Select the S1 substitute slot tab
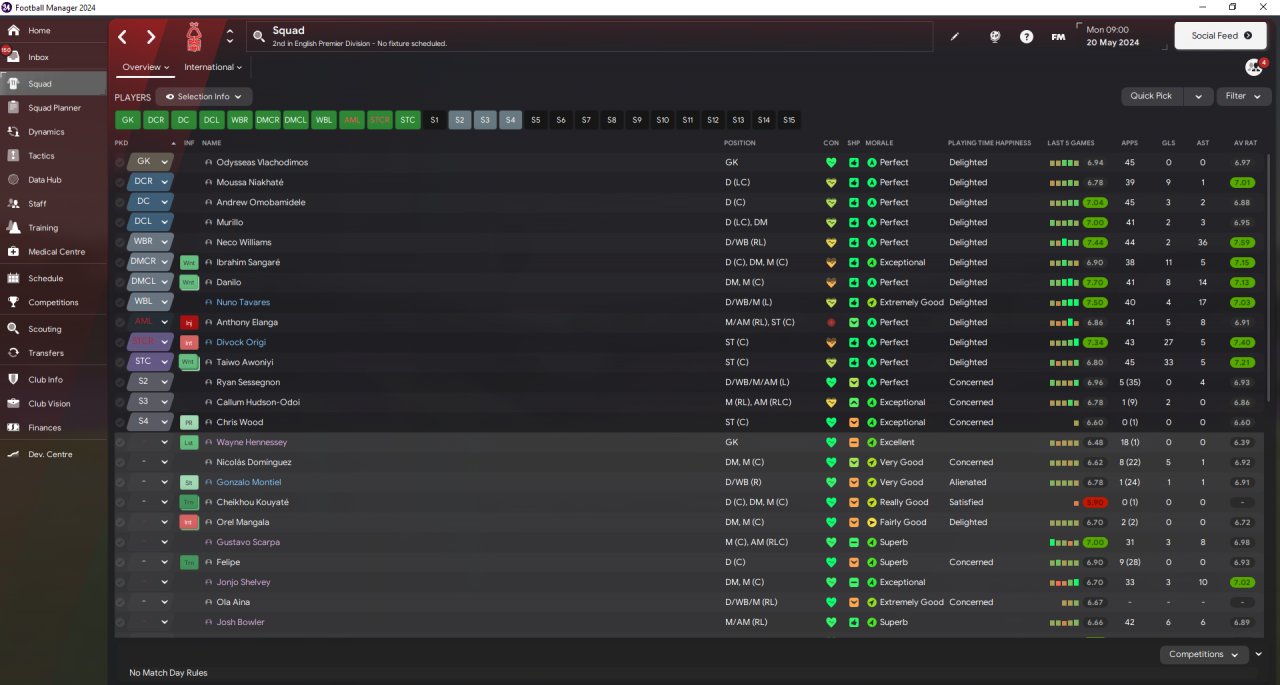Image resolution: width=1280 pixels, height=685 pixels. 434,120
